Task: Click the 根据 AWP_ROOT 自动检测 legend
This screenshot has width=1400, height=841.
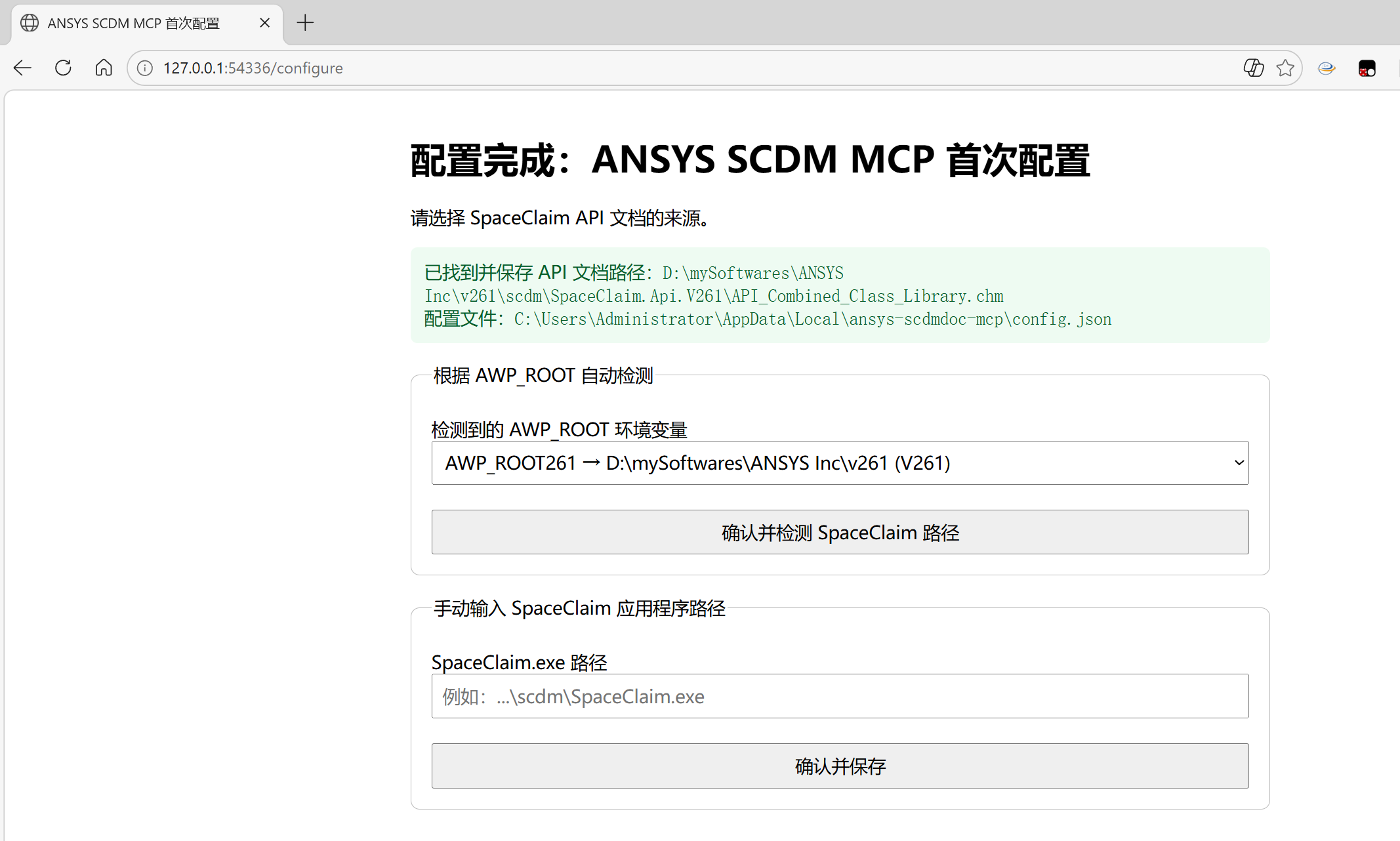Action: (x=543, y=375)
